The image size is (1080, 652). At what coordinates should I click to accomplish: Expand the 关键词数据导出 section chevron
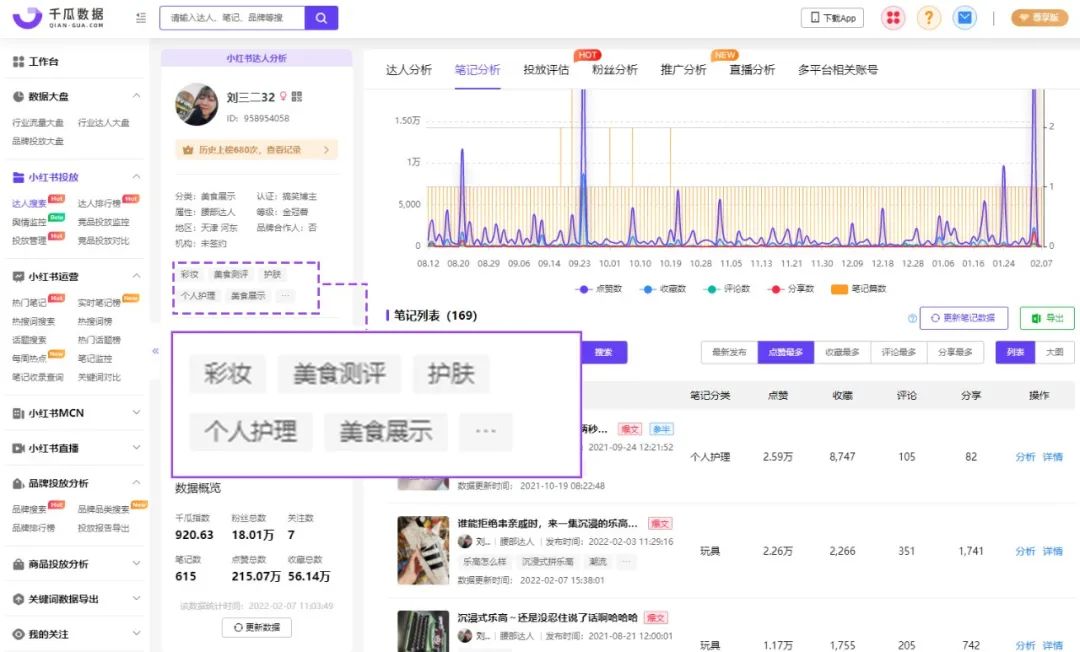point(136,598)
